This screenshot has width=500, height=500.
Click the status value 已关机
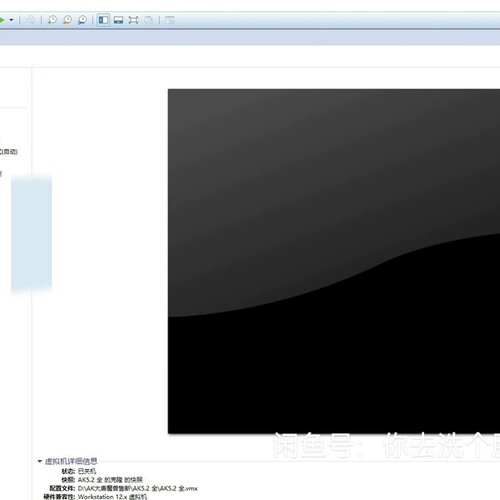pos(87,471)
